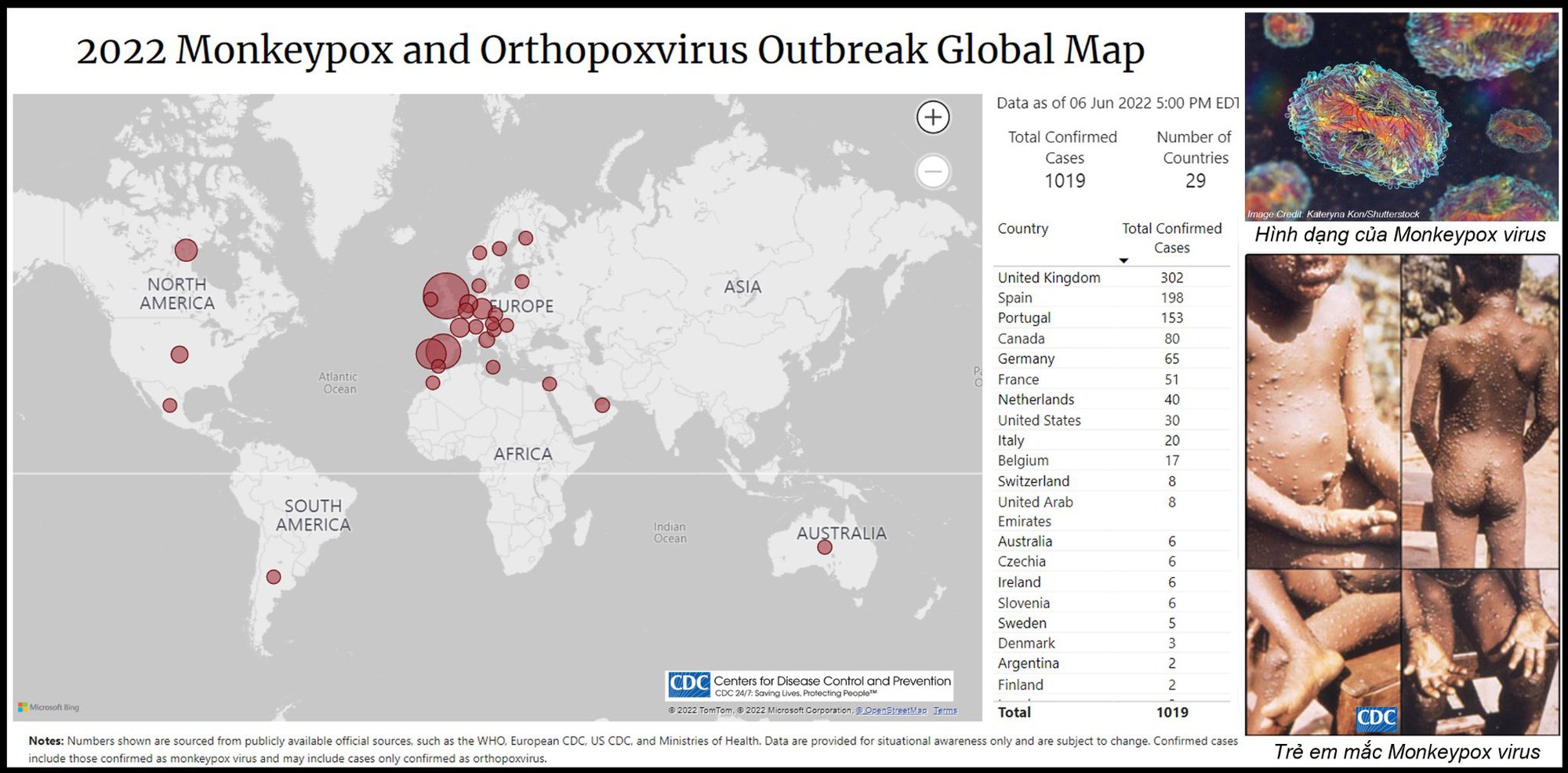Sort the table by Country column header

pyautogui.click(x=1022, y=229)
